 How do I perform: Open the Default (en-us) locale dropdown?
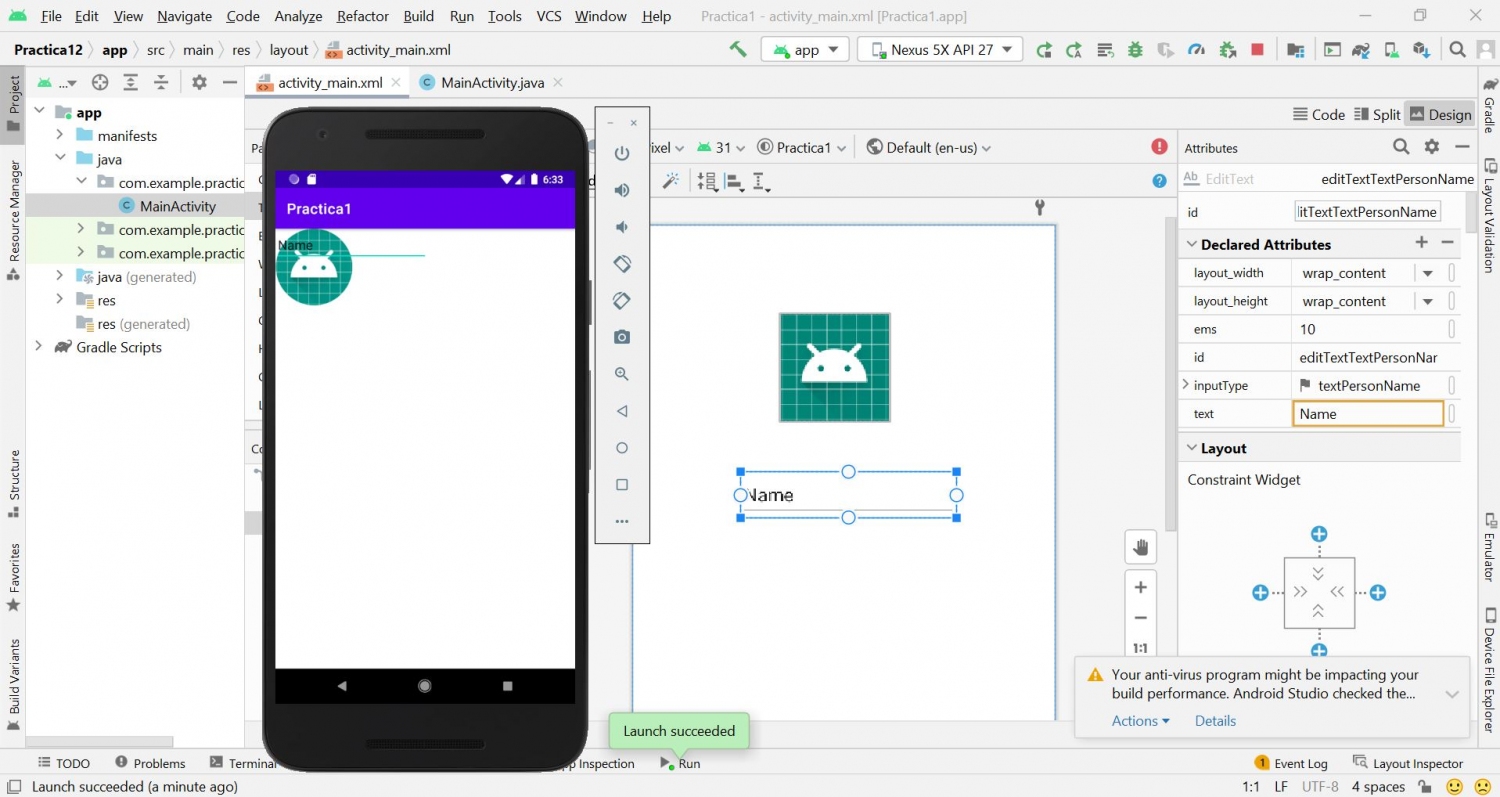click(929, 148)
